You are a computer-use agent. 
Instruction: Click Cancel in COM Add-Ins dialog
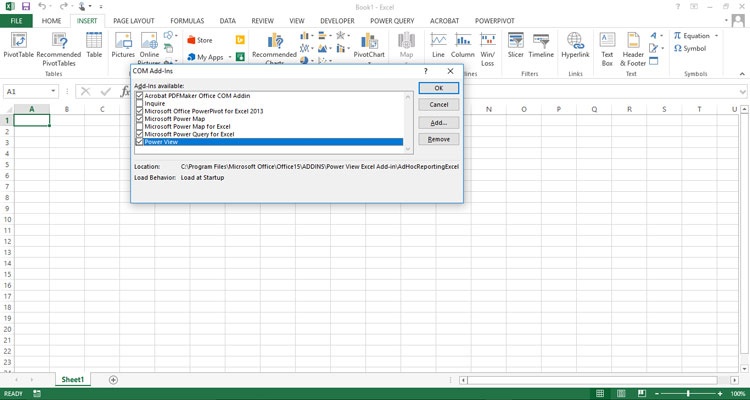click(439, 105)
